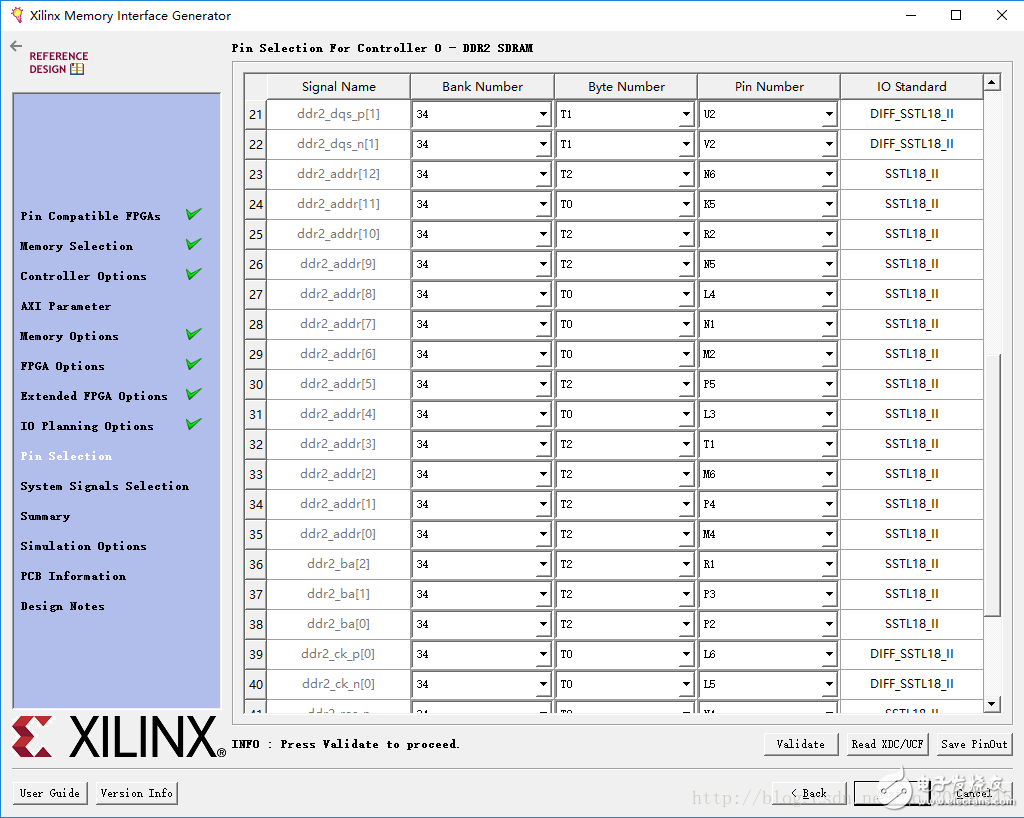
Task: Expand Byte Number dropdown for ddr2_addr[12]
Action: 686,175
